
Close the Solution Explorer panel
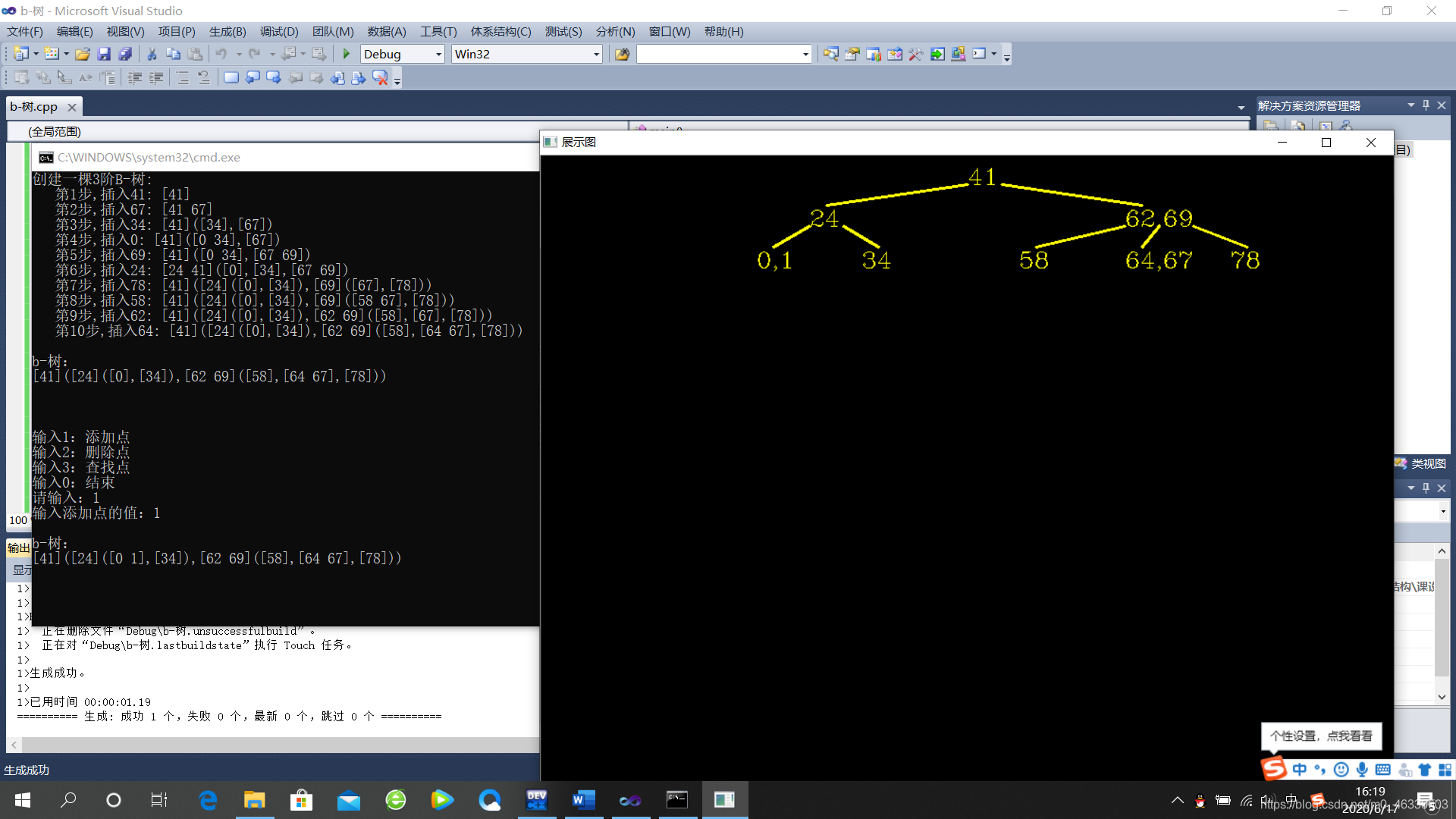(x=1442, y=105)
